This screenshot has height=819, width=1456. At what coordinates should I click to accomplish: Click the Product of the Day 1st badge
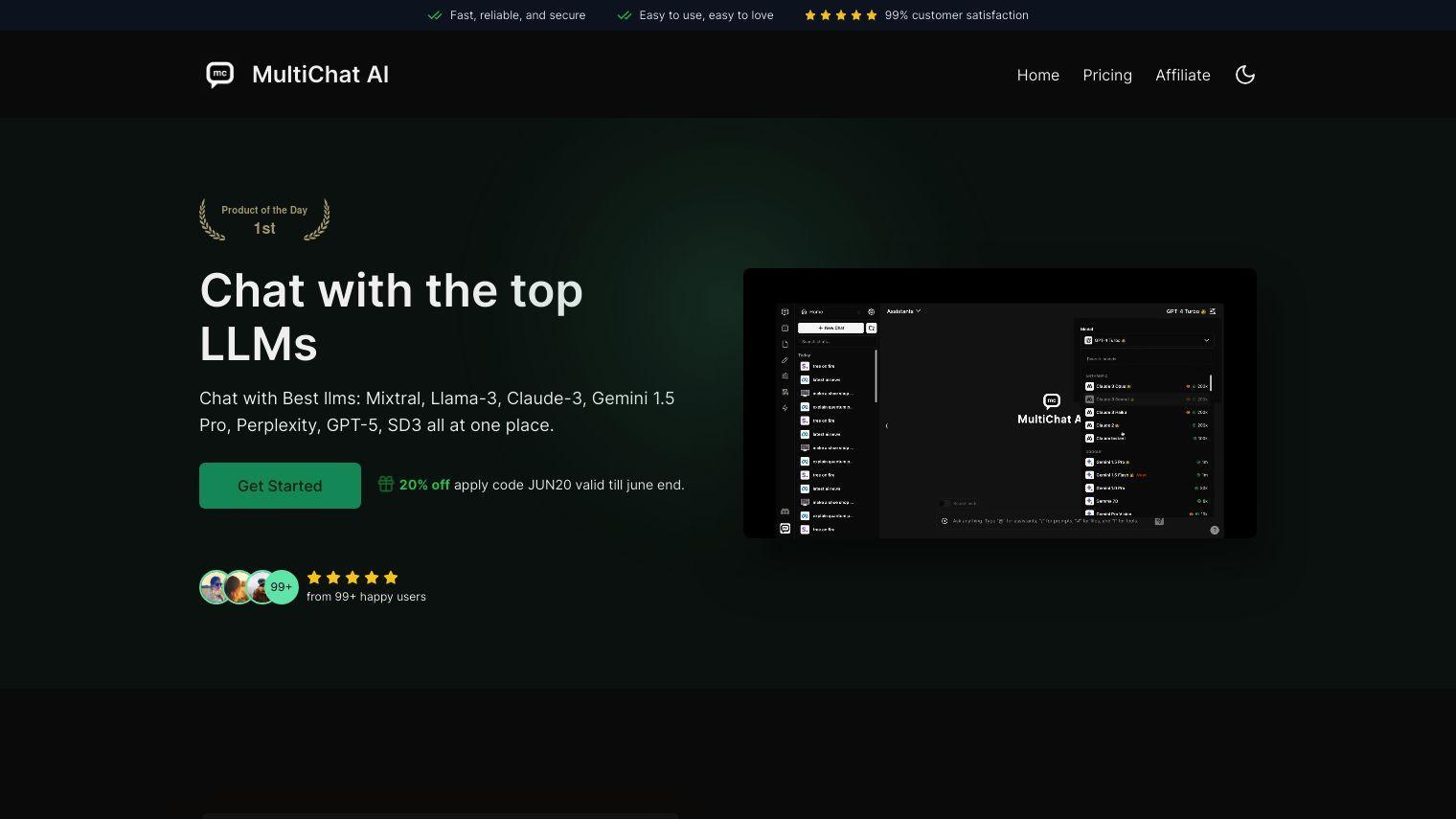(264, 219)
